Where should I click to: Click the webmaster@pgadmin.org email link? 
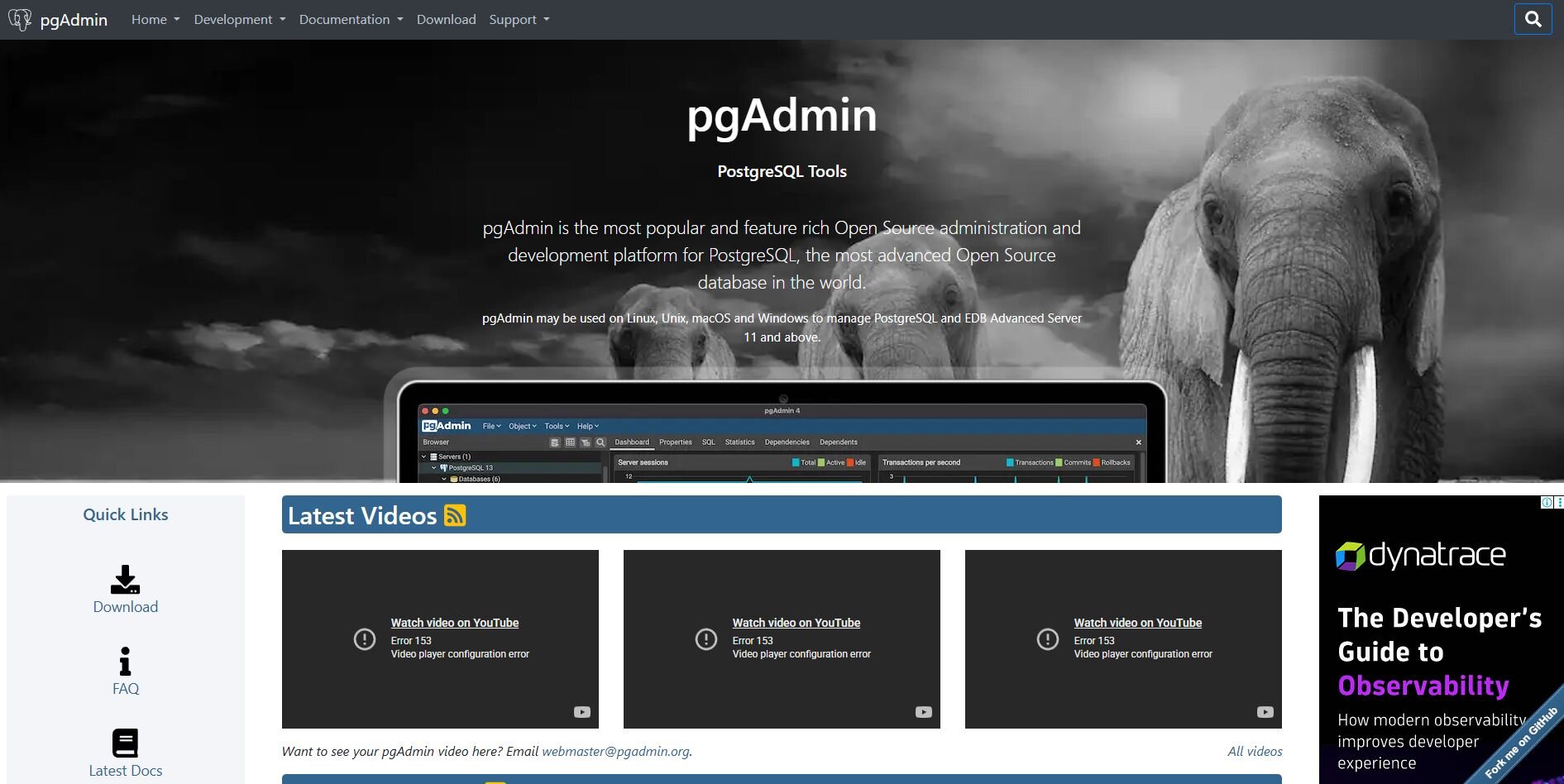pyautogui.click(x=615, y=751)
